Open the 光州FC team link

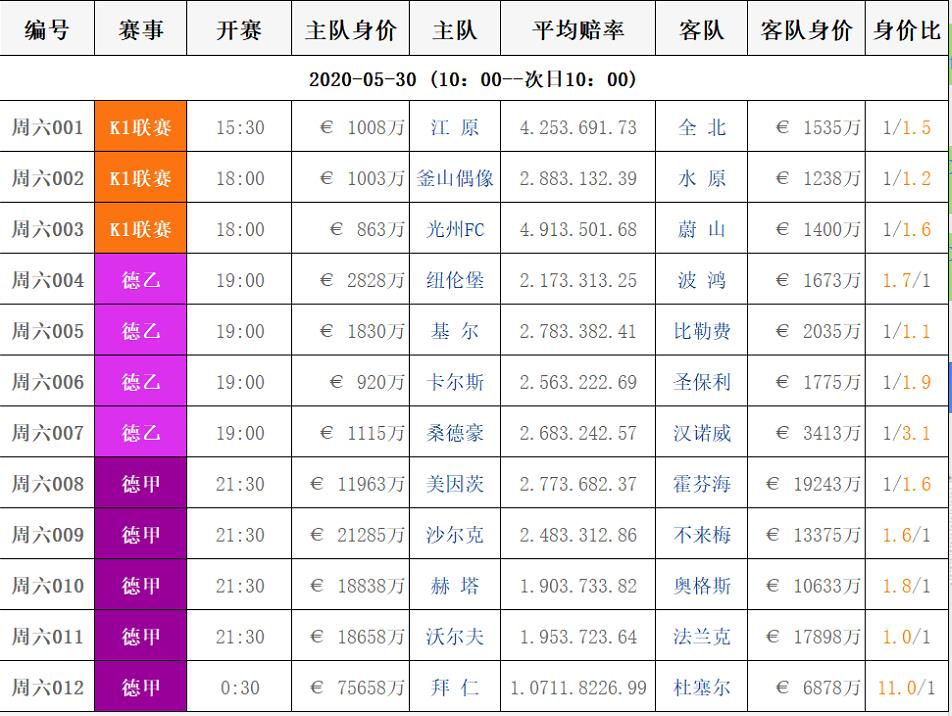click(455, 230)
